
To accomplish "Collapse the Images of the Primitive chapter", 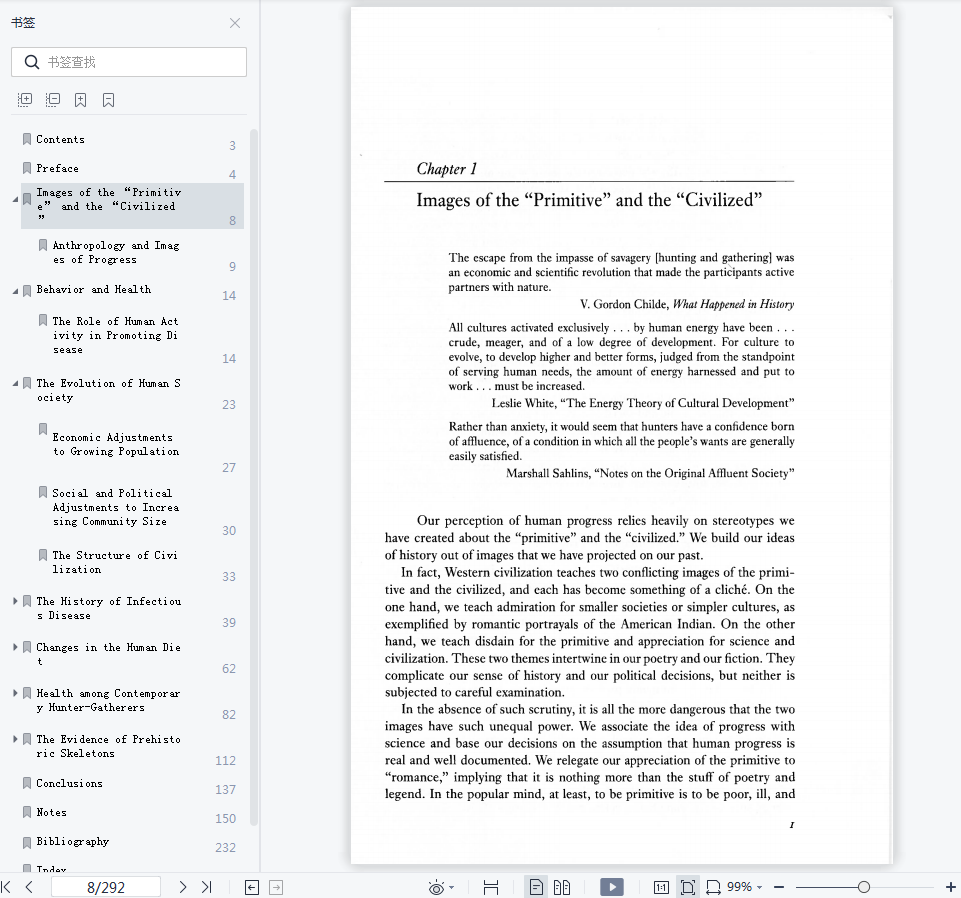I will 15,199.
